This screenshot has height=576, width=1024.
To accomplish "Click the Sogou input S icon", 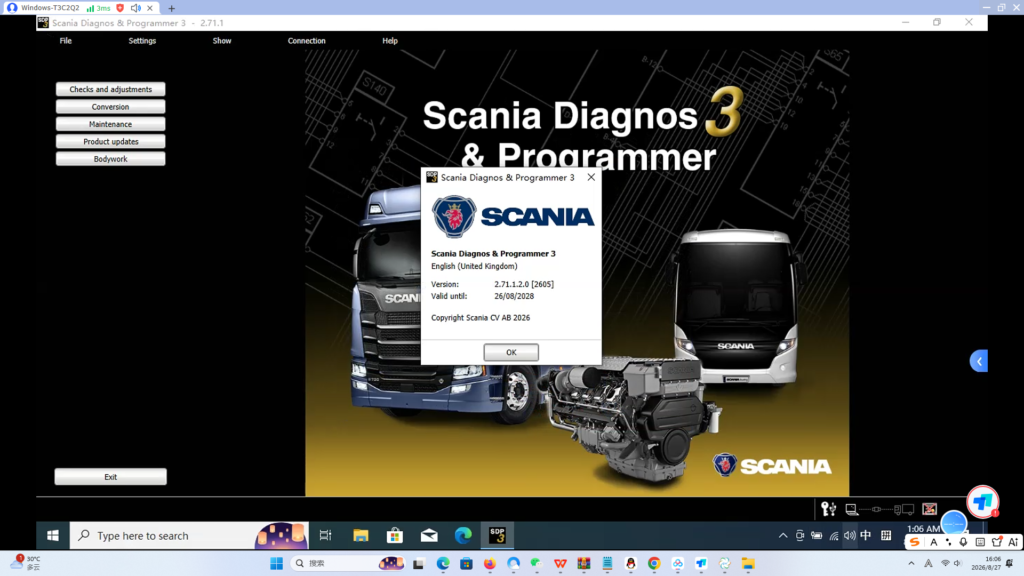I will (x=914, y=542).
